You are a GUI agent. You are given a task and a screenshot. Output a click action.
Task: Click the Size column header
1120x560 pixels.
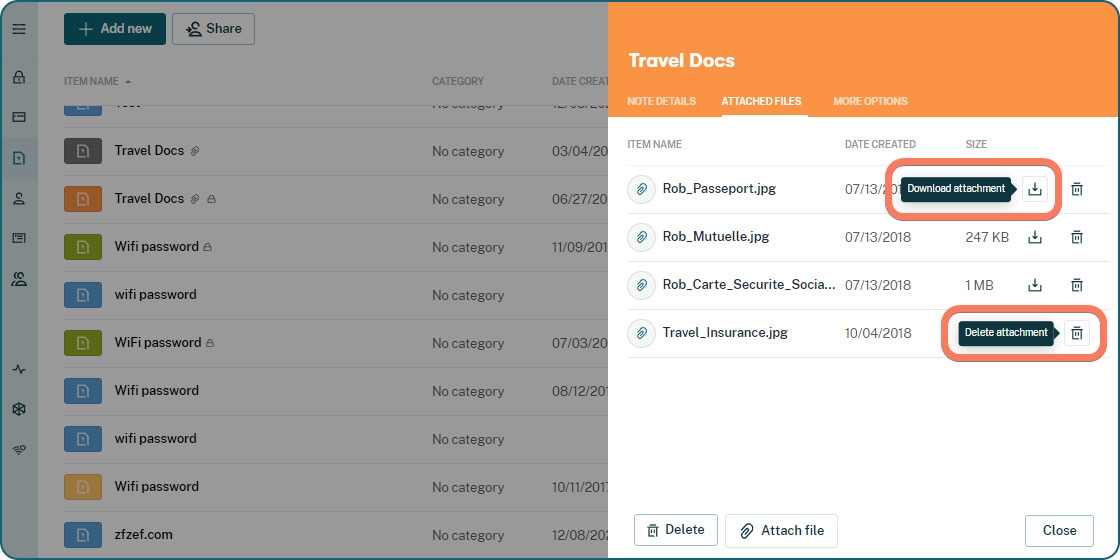(x=976, y=144)
